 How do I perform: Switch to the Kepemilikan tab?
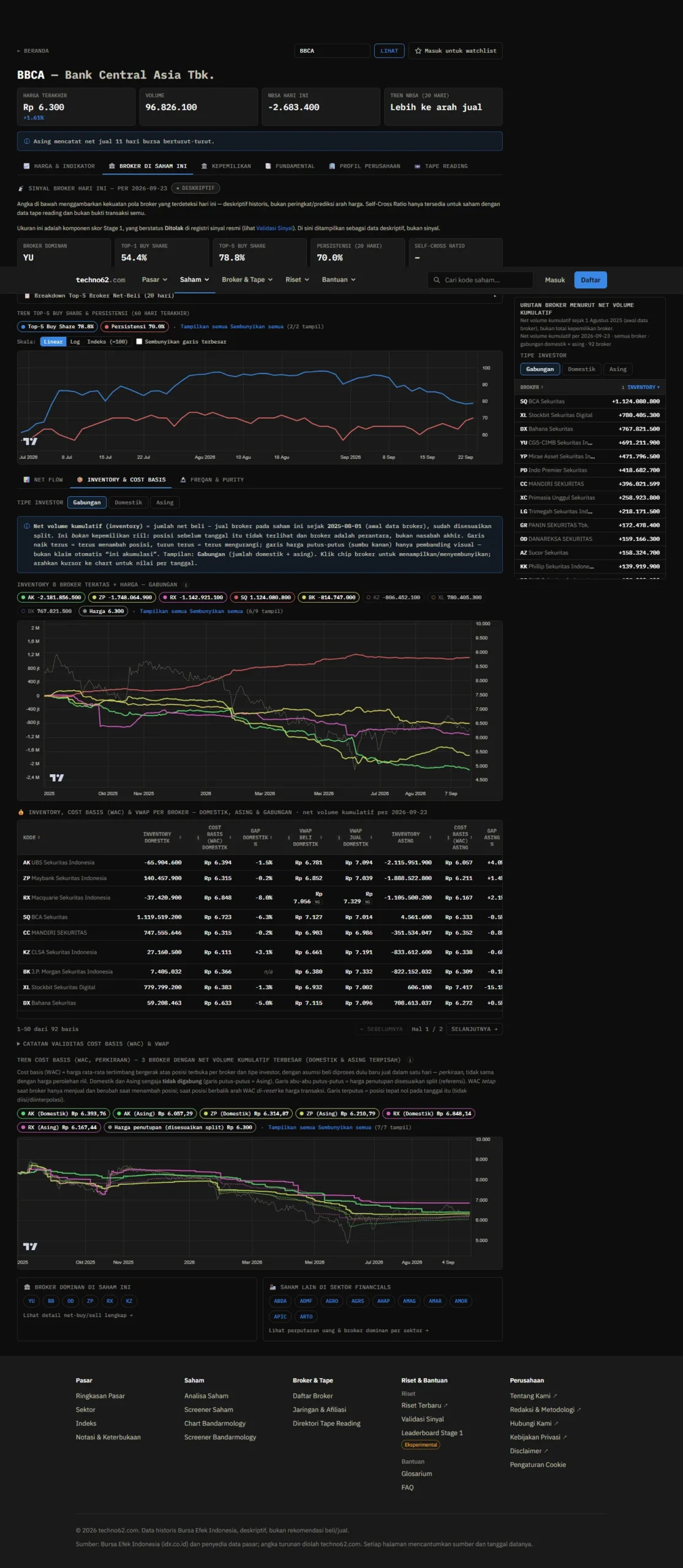point(226,166)
